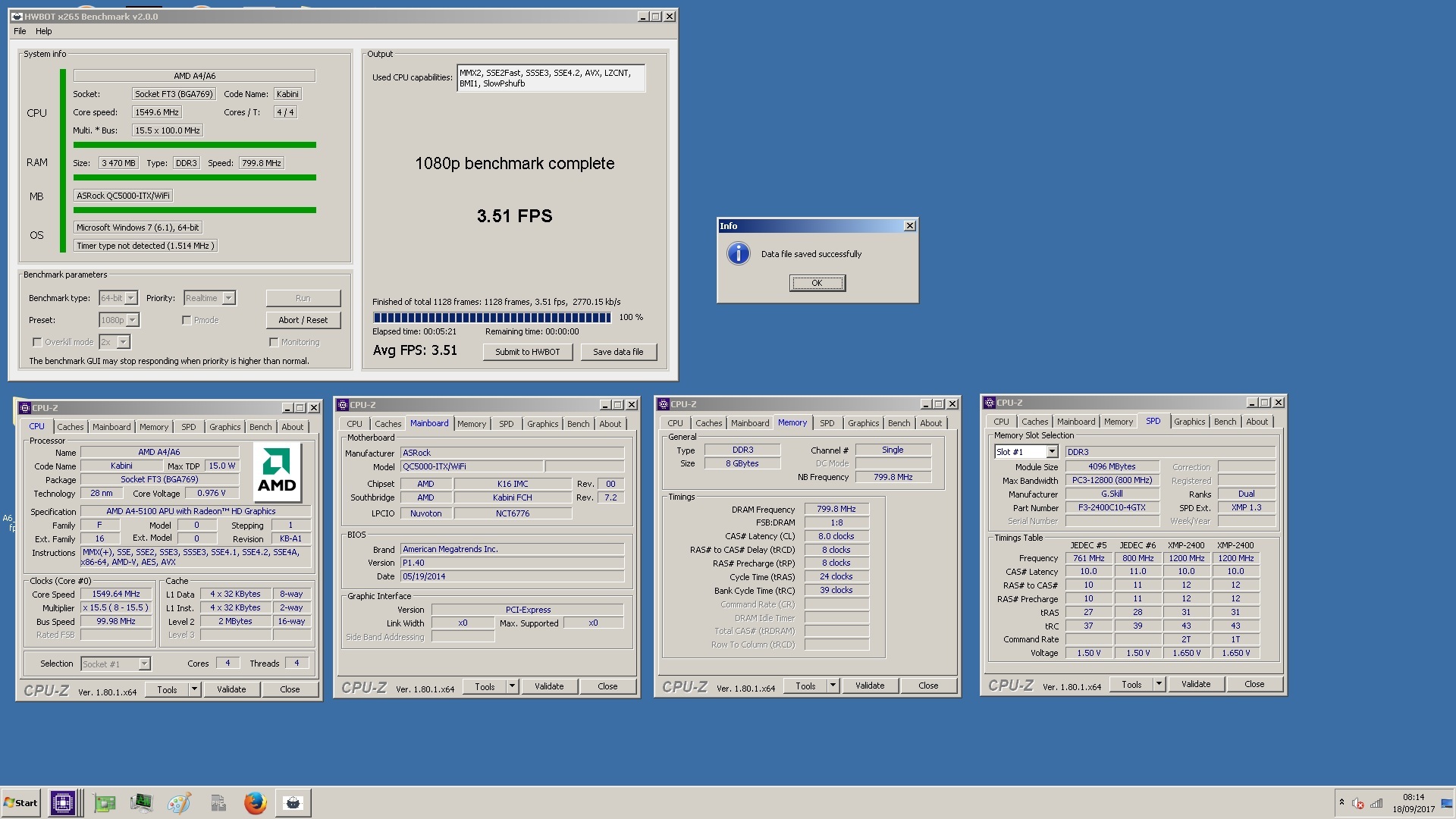Screen dimensions: 1456x819
Task: Click Save data file button
Action: pos(618,352)
